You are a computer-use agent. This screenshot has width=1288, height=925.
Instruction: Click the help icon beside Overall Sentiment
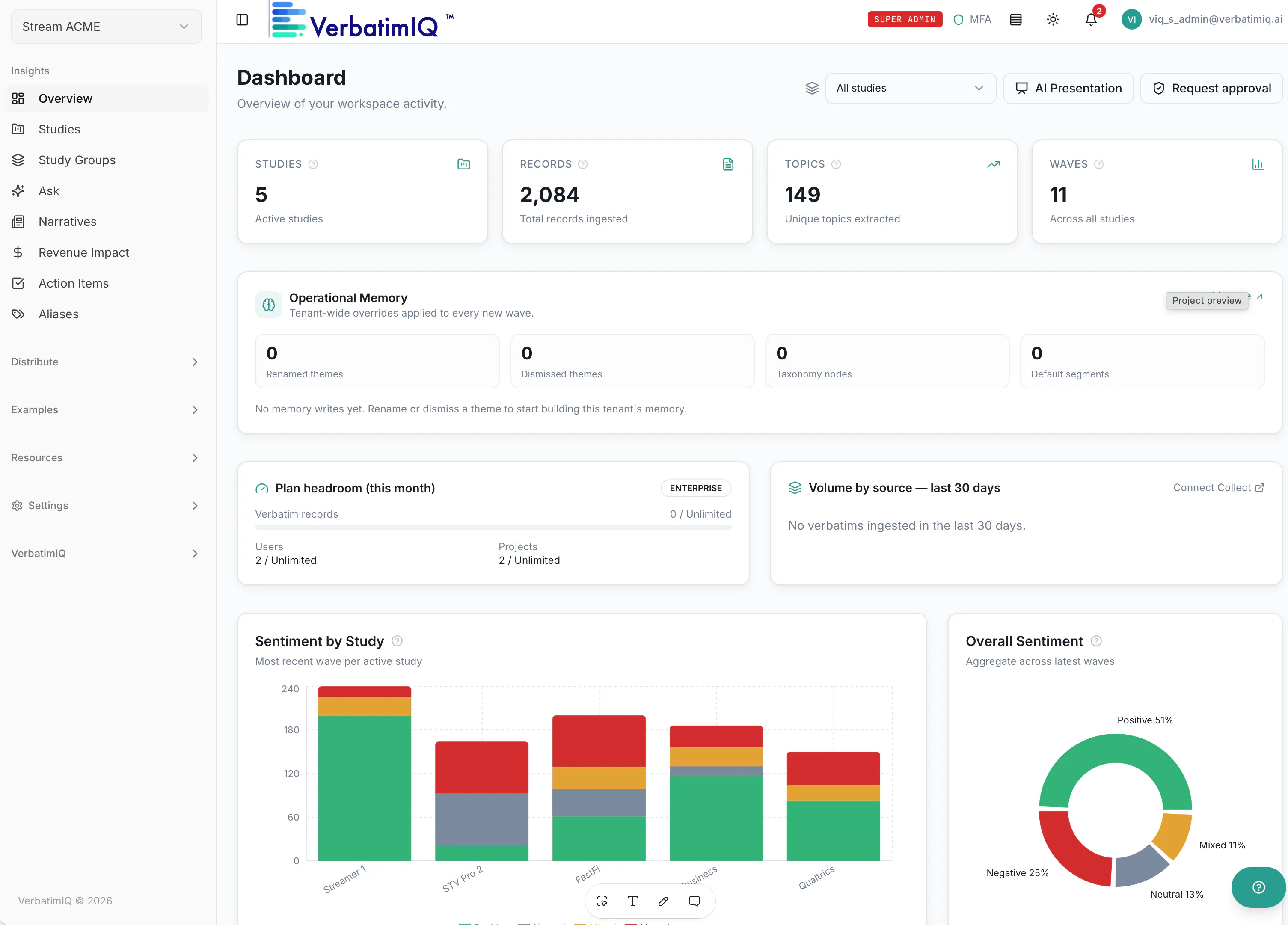[1096, 641]
